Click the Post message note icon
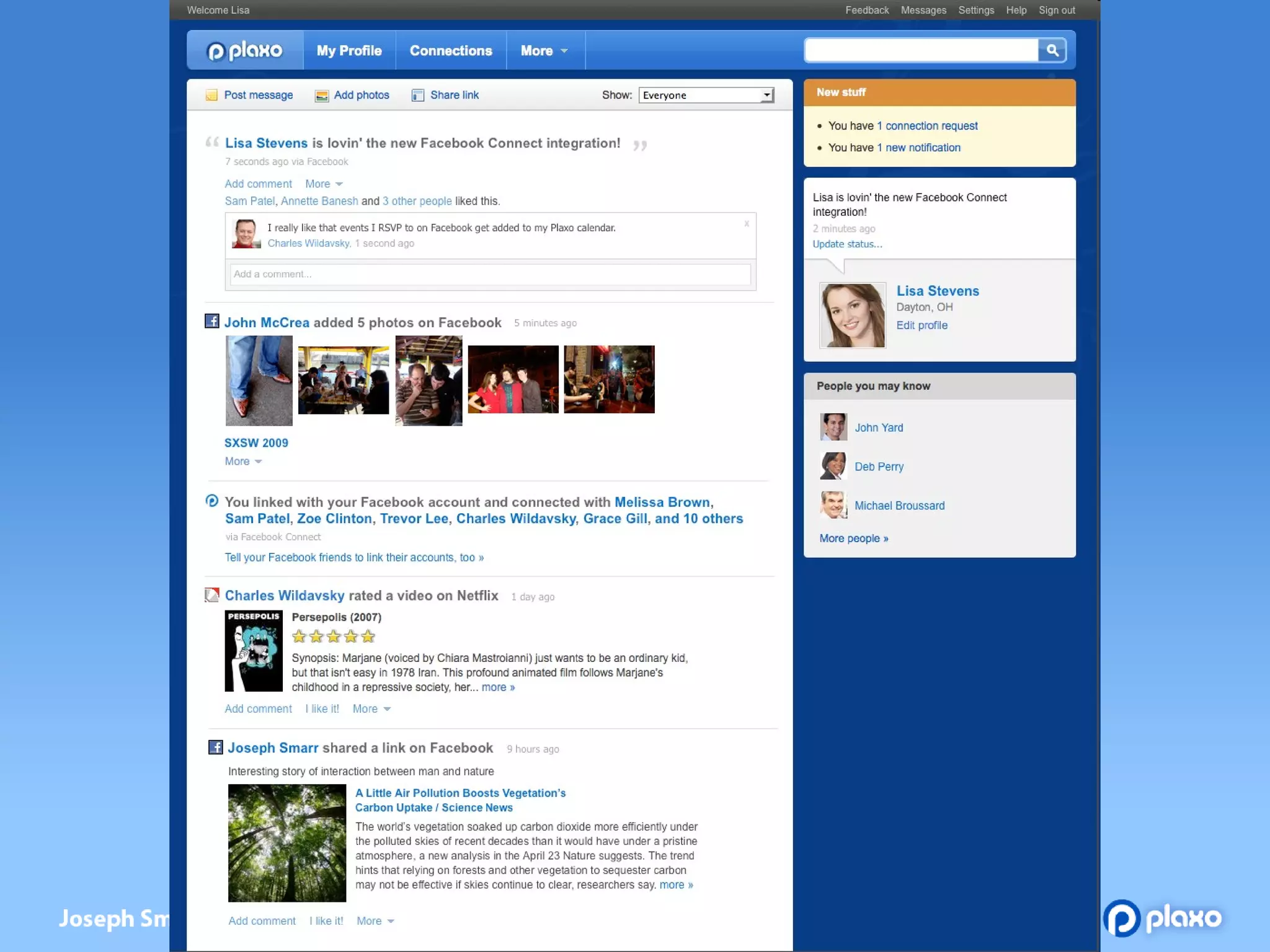 point(211,95)
